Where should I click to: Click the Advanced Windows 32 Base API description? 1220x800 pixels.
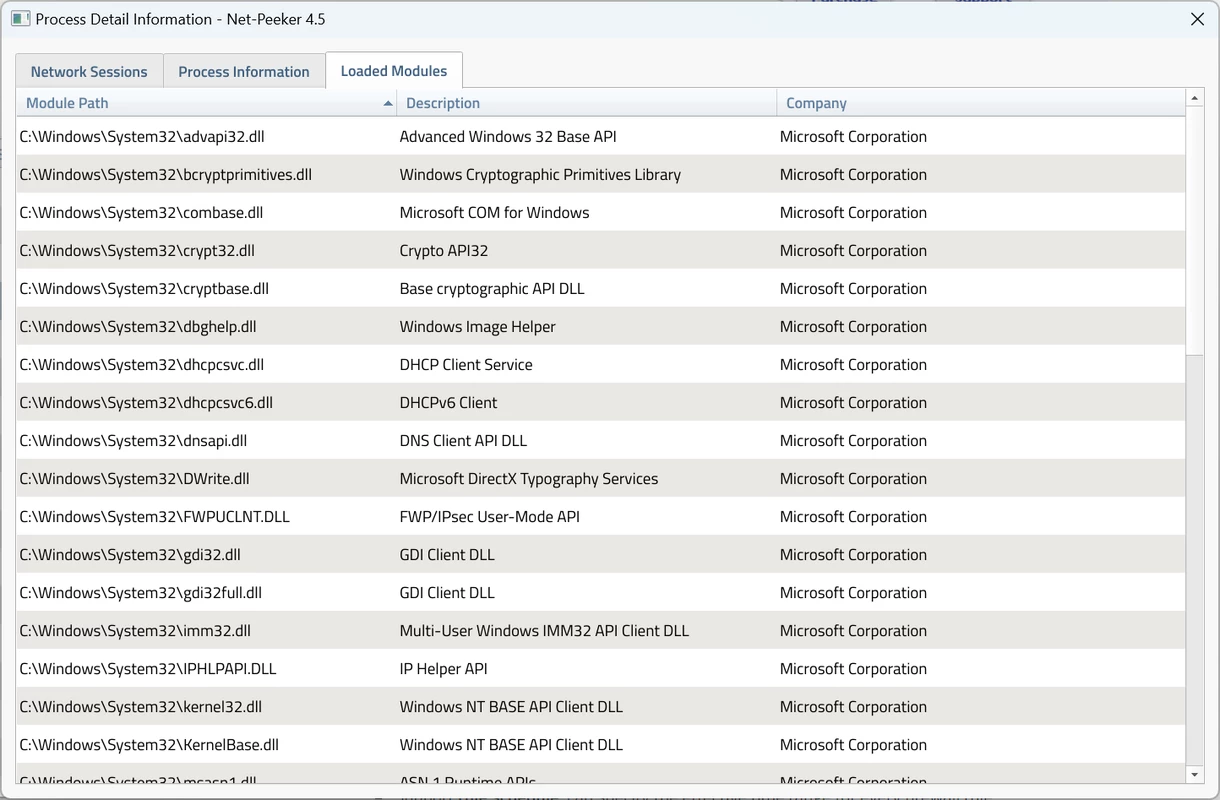508,137
